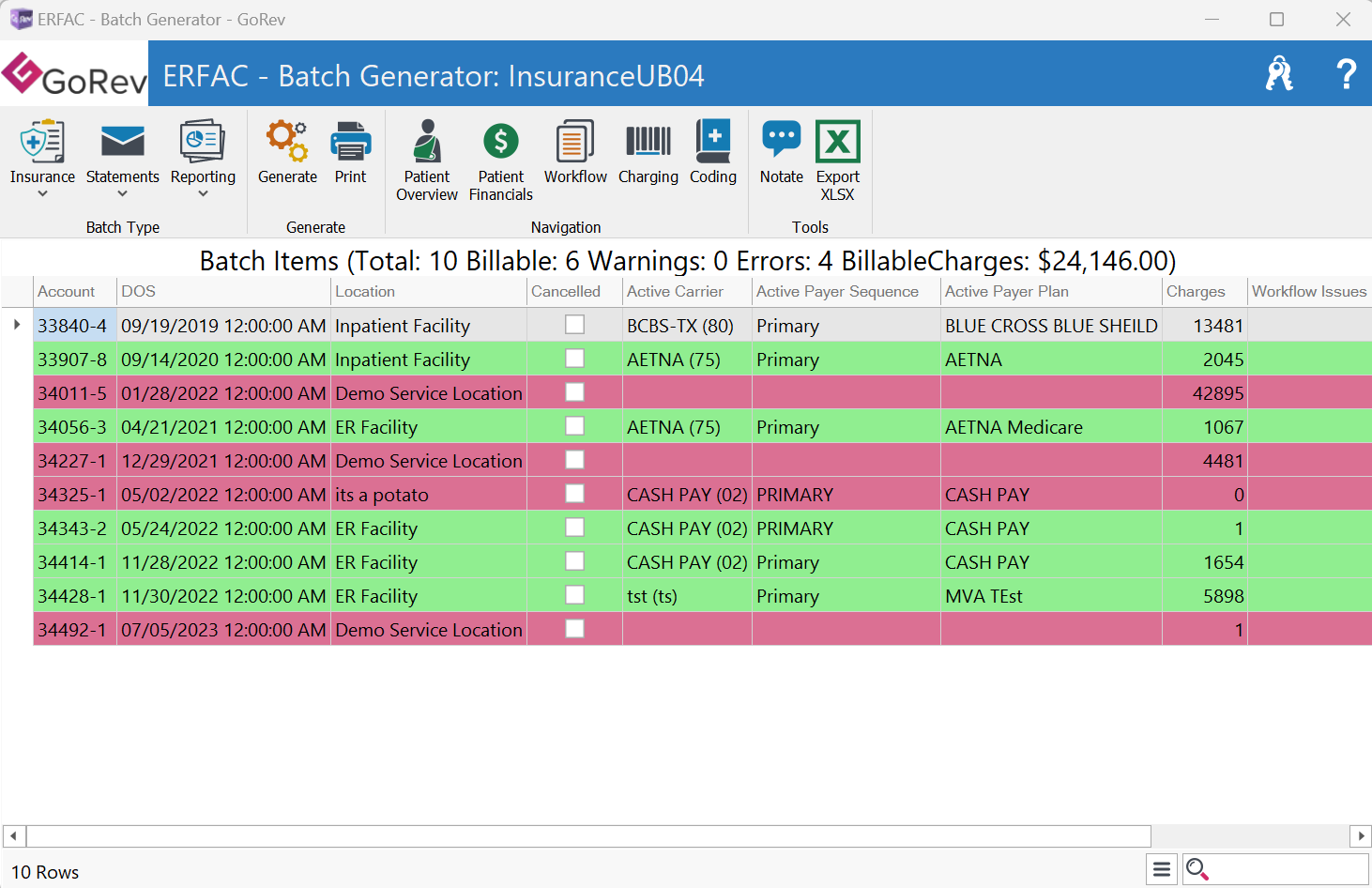Select the 42895 charges cell
1372x888 pixels.
coord(1205,393)
